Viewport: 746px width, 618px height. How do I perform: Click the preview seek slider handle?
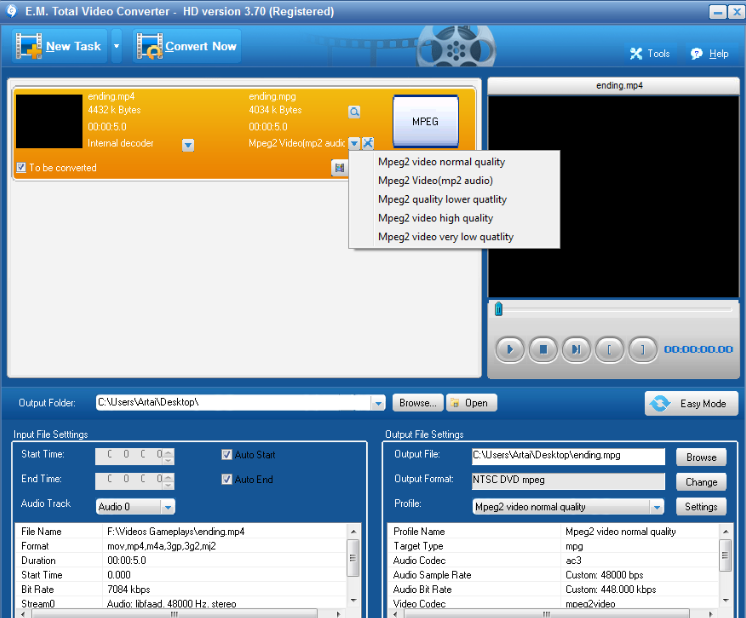tap(499, 309)
